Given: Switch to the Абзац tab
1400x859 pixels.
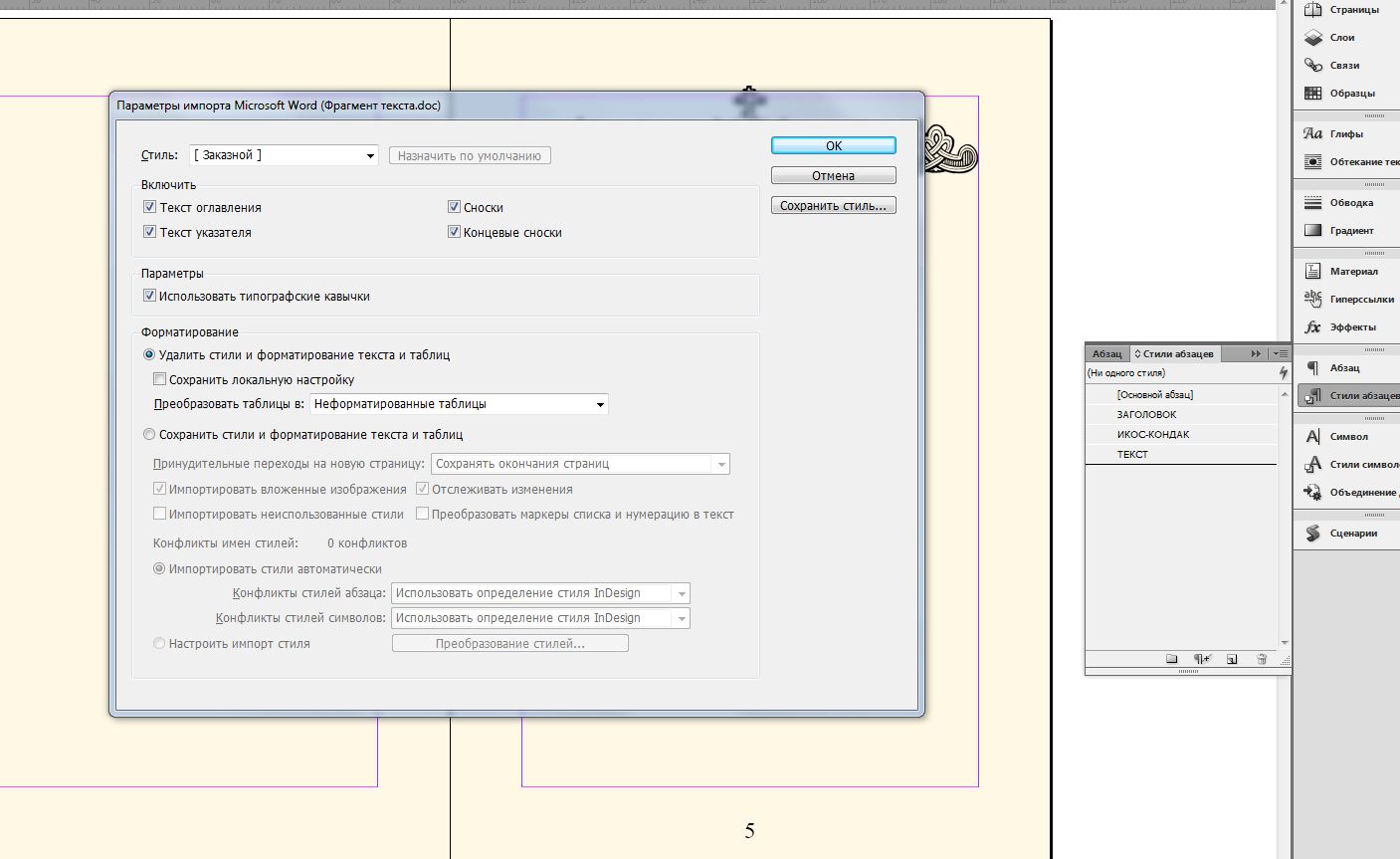Looking at the screenshot, I should [x=1106, y=353].
